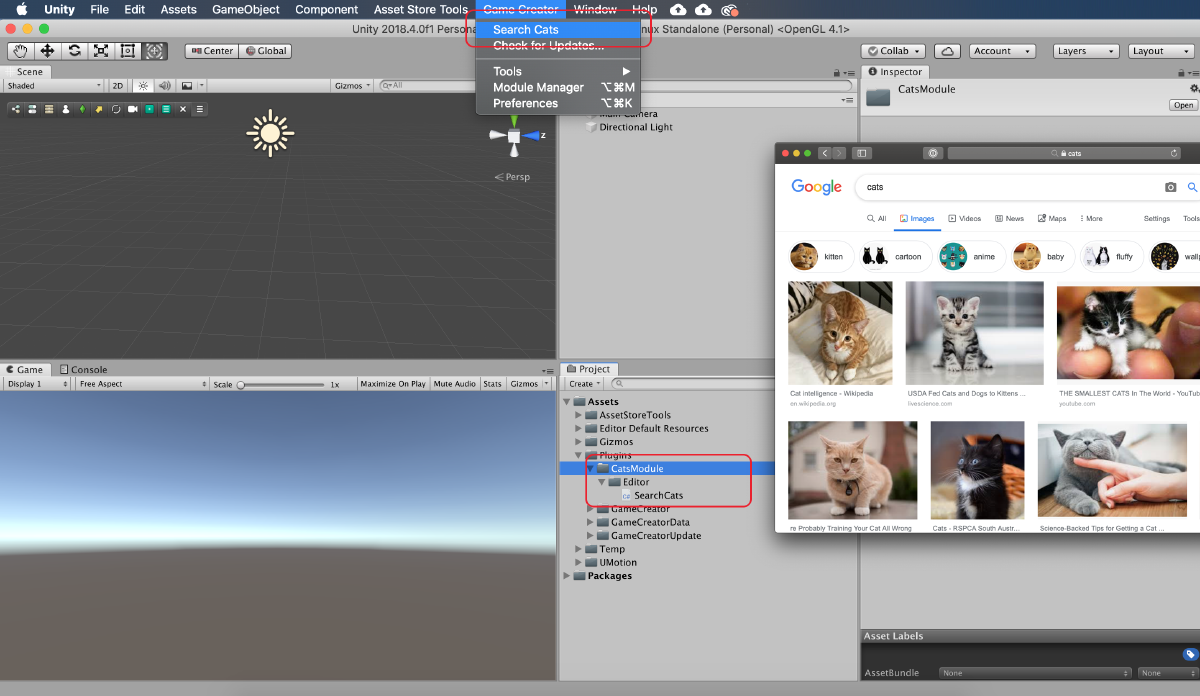Click the Scene view orientation gizmo cube
Screen dimensions: 1200x696
514,135
